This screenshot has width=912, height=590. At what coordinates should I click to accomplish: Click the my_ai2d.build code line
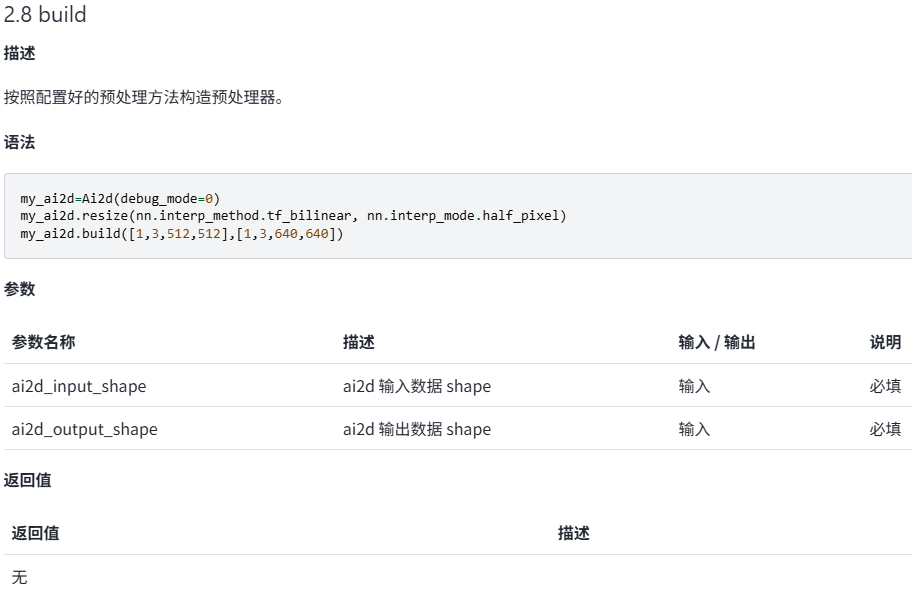(181, 233)
